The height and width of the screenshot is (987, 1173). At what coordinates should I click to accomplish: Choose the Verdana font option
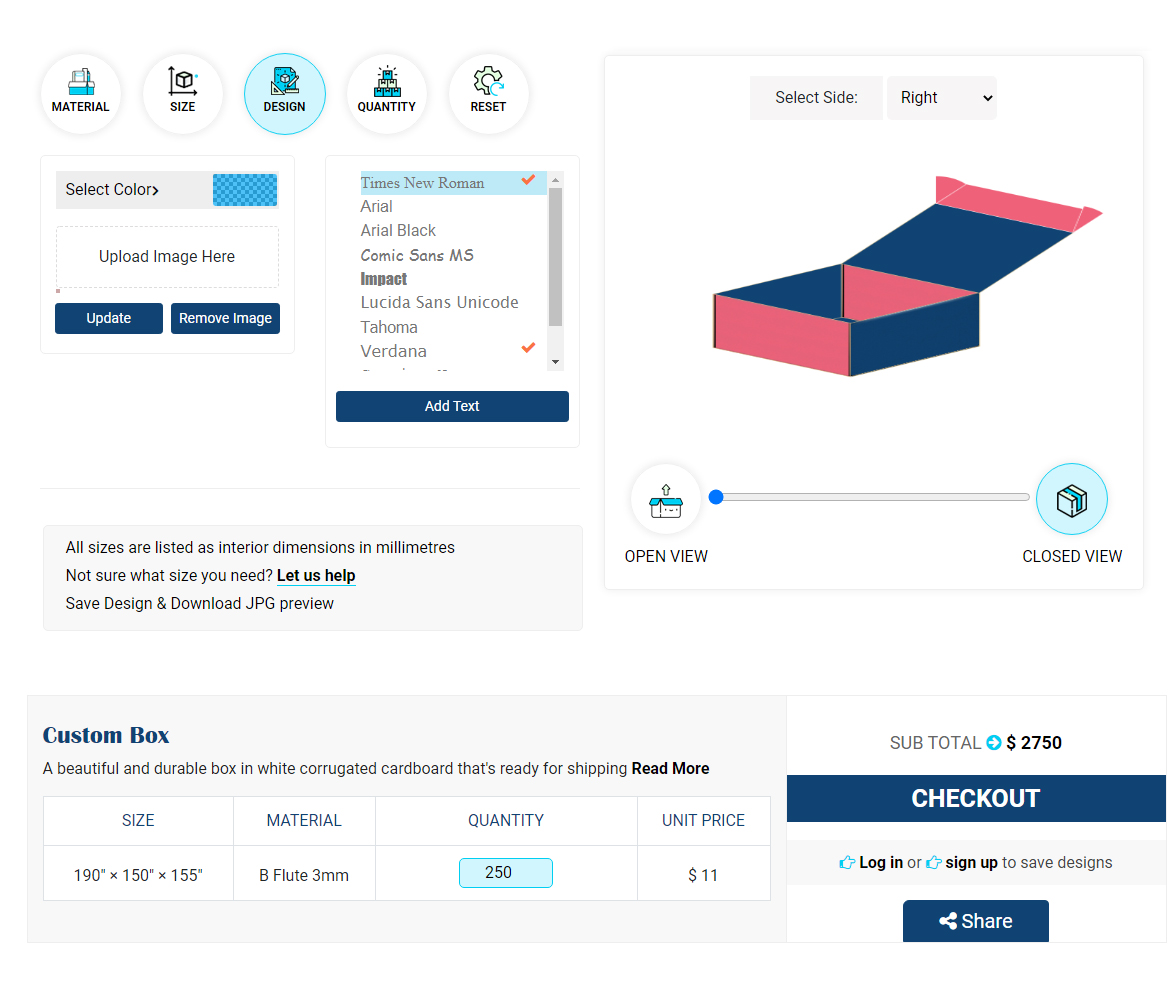coord(394,351)
